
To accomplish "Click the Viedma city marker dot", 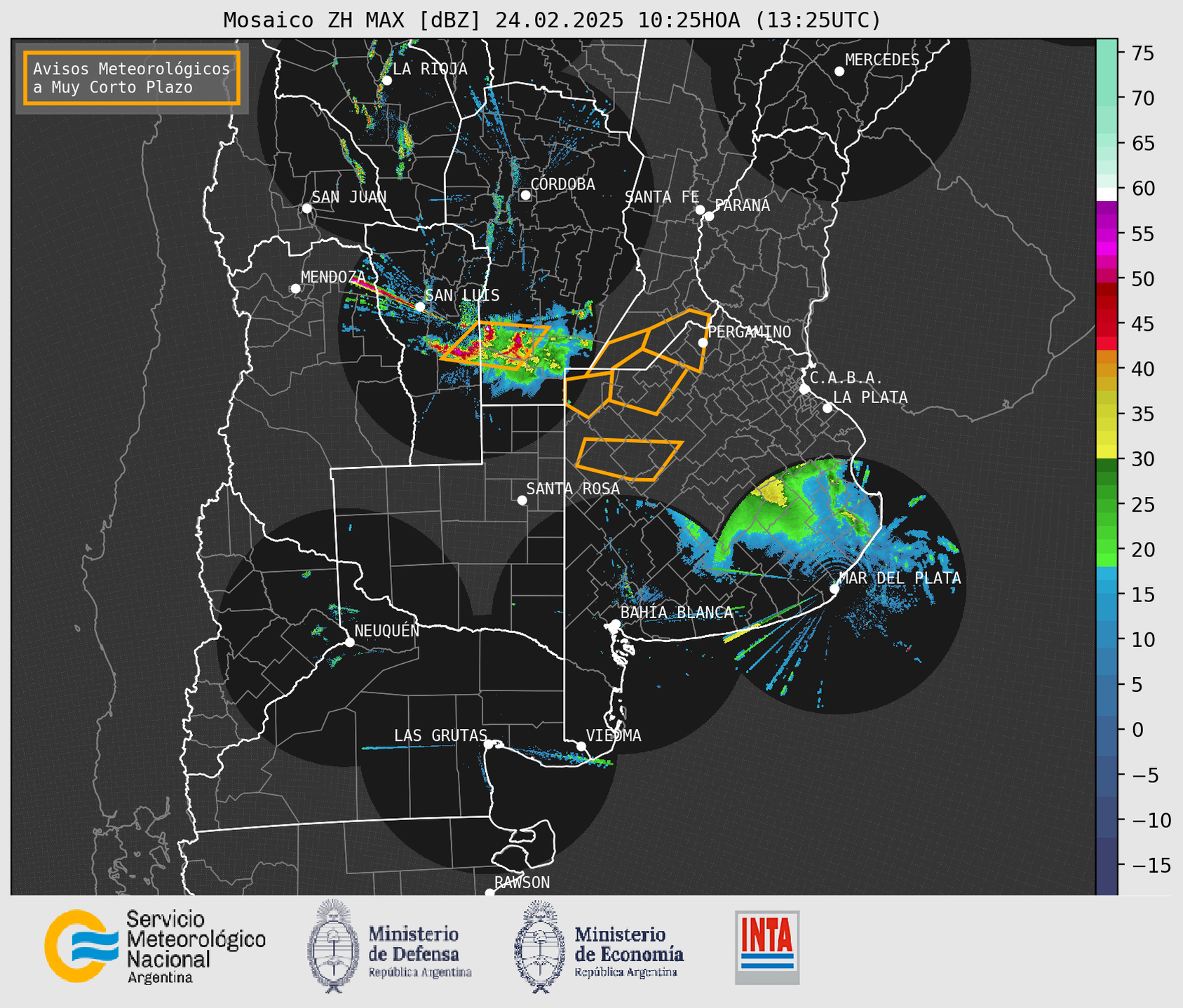I will pos(581,746).
